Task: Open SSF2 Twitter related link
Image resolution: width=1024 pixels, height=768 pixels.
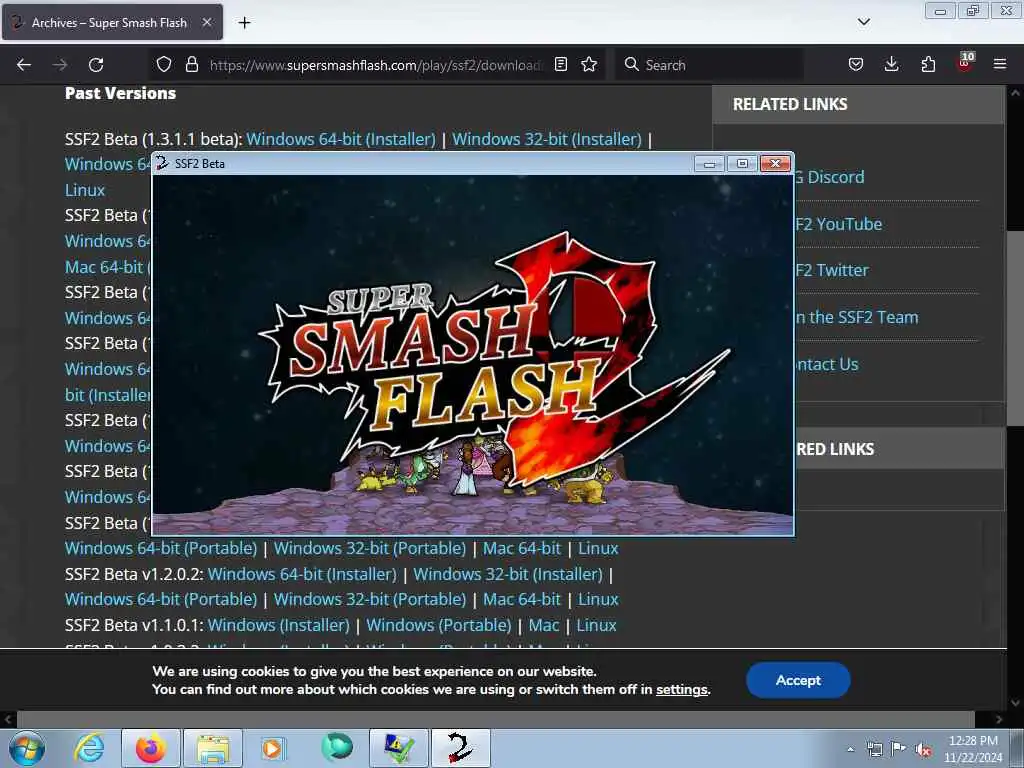Action: [x=832, y=270]
